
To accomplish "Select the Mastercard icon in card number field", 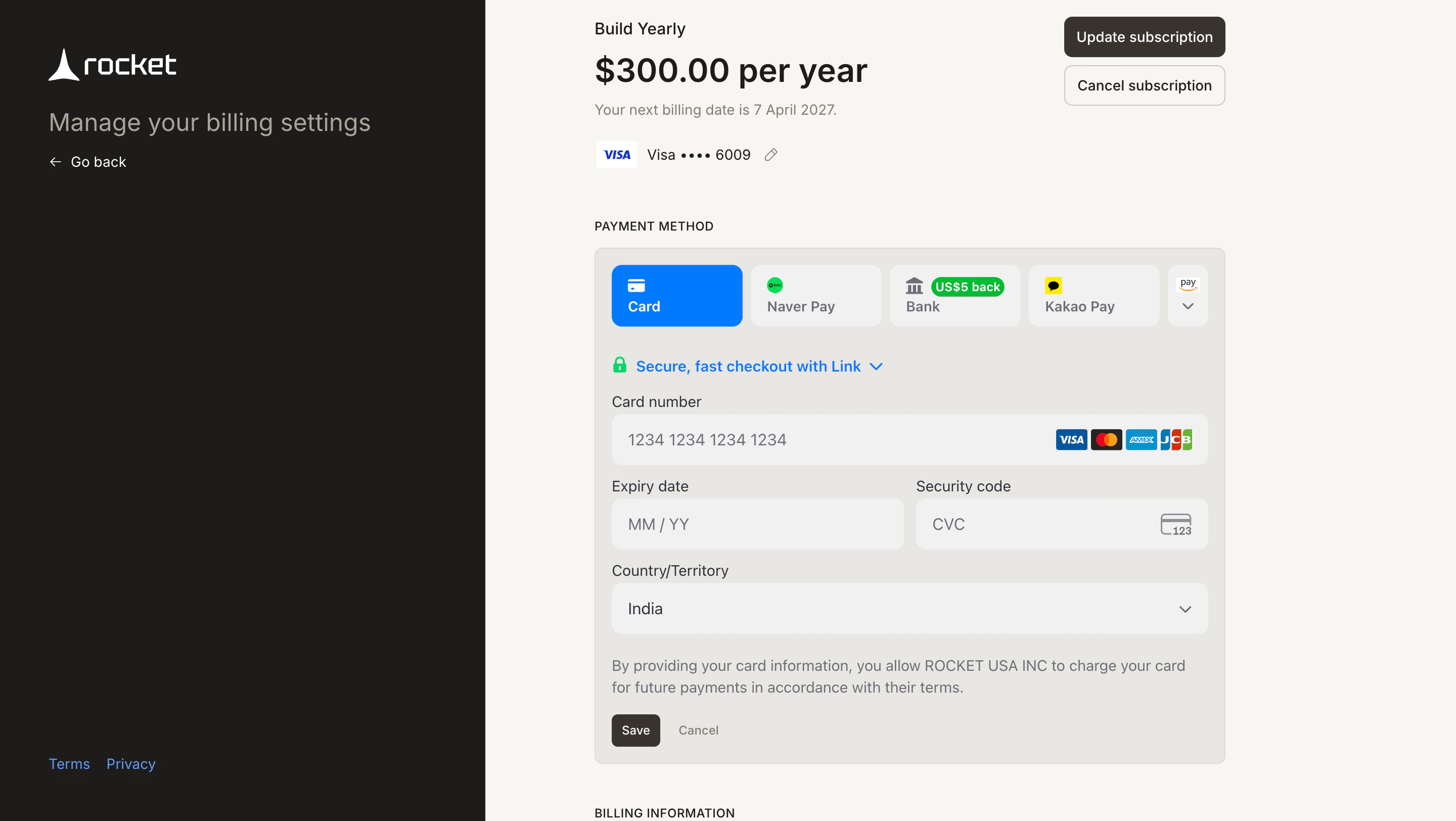I will click(1106, 440).
